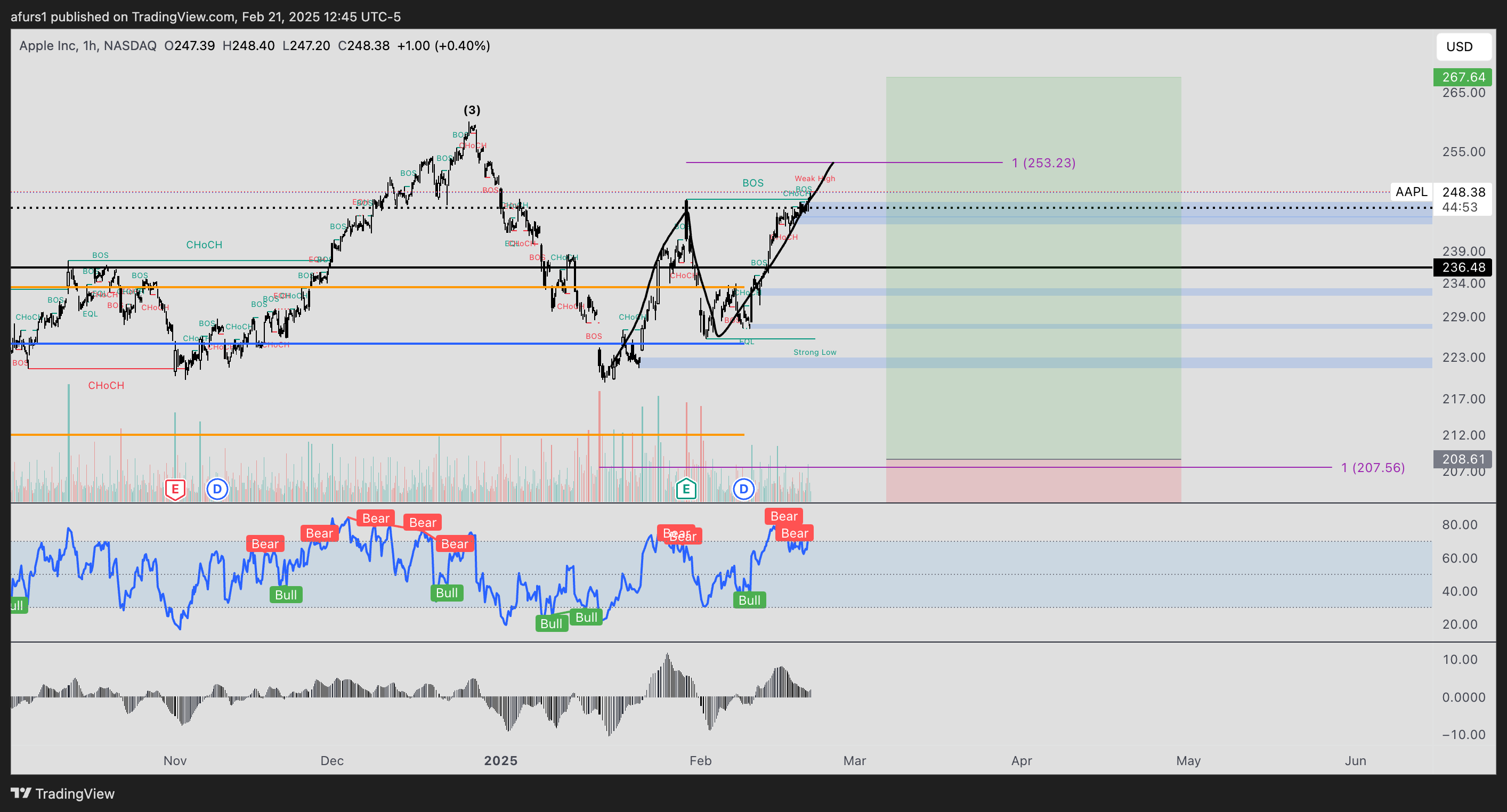1507x812 pixels.
Task: Click the high value H248.40
Action: [249, 46]
